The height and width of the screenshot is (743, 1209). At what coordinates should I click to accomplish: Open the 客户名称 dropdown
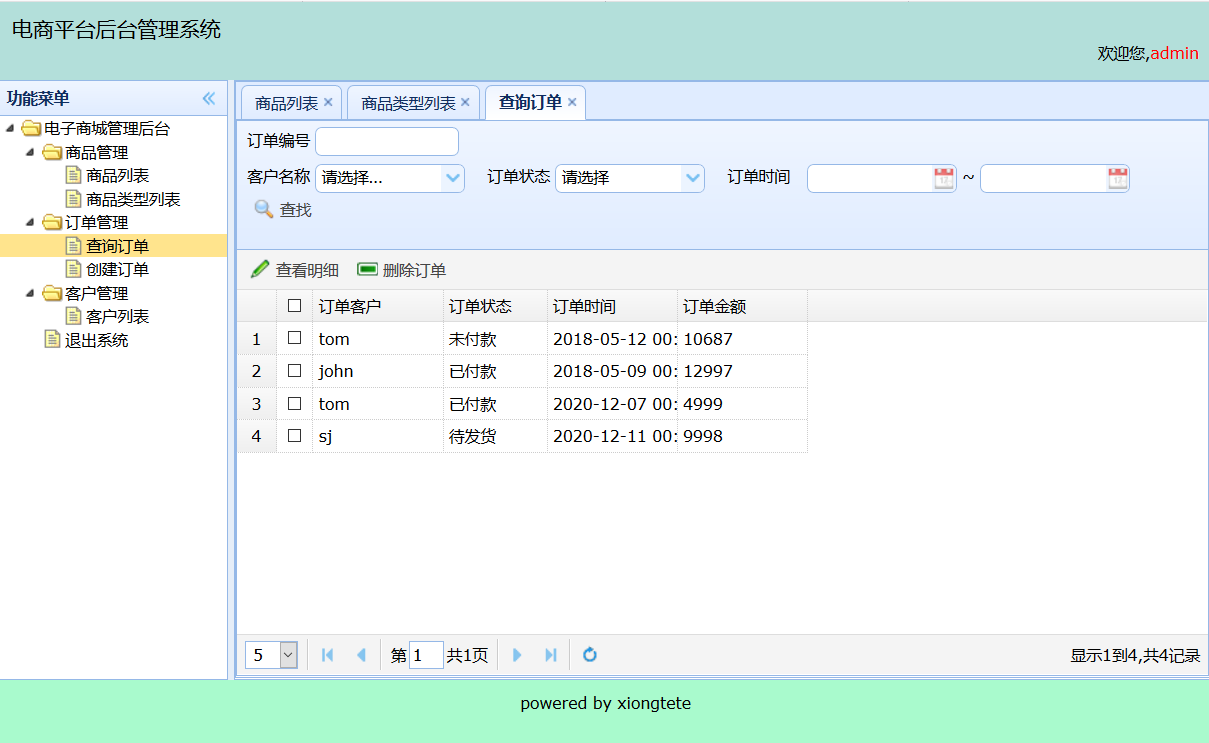(x=453, y=179)
